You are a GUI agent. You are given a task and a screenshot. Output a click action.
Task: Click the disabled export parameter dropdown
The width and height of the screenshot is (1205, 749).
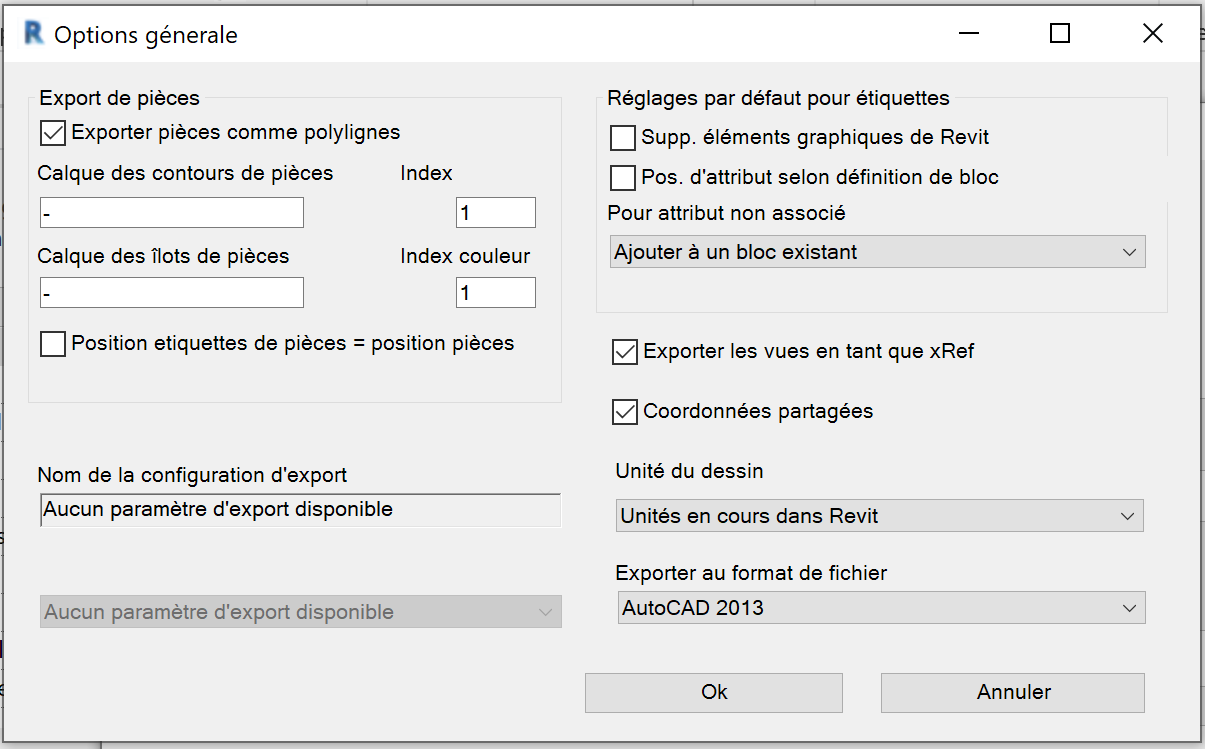pos(300,612)
